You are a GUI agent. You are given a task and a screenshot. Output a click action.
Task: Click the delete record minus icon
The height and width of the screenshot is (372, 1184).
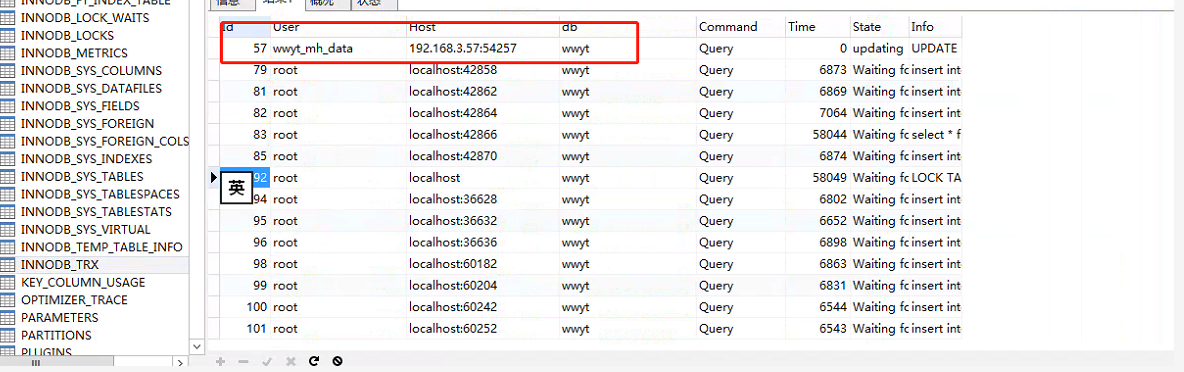click(243, 361)
